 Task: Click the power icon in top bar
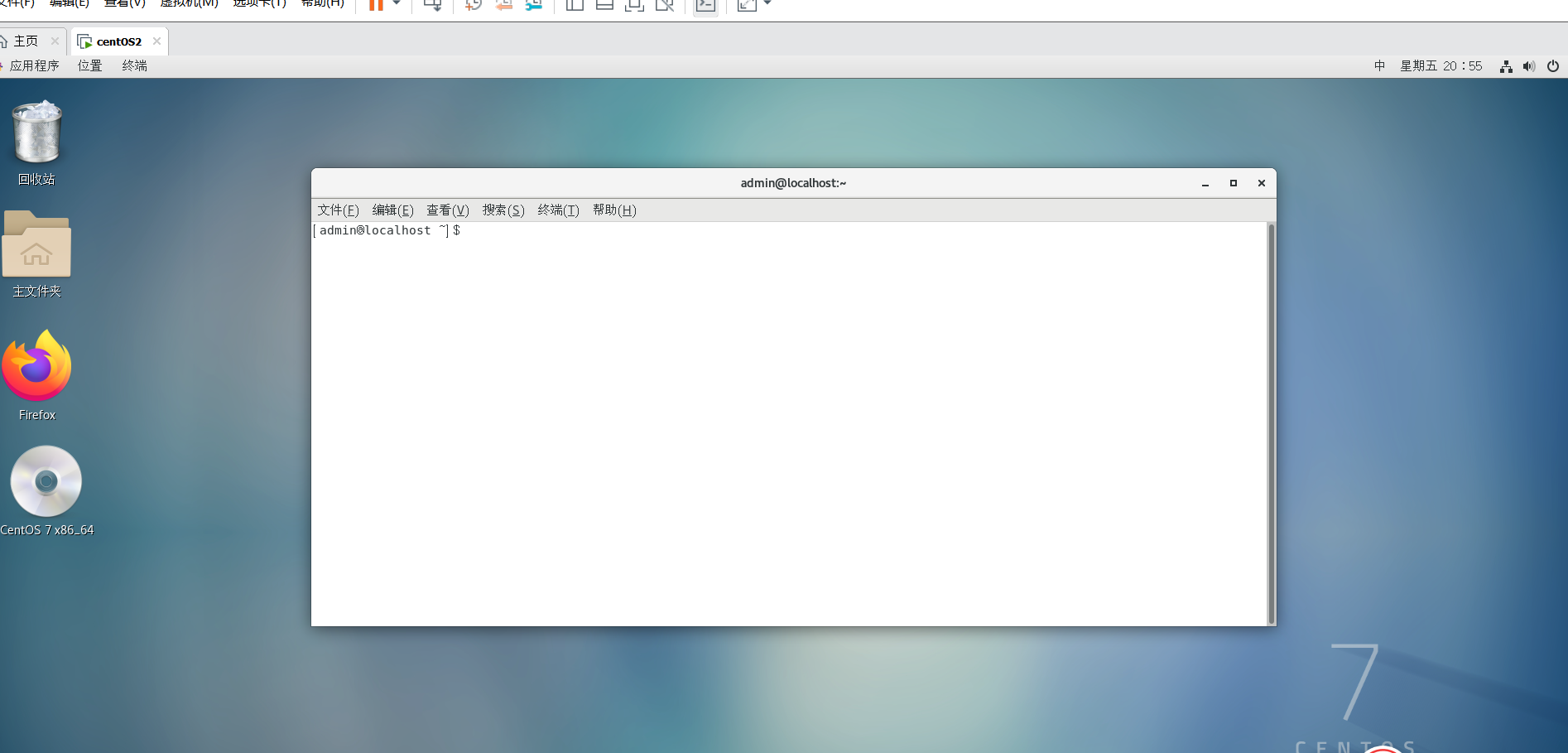coord(1553,66)
